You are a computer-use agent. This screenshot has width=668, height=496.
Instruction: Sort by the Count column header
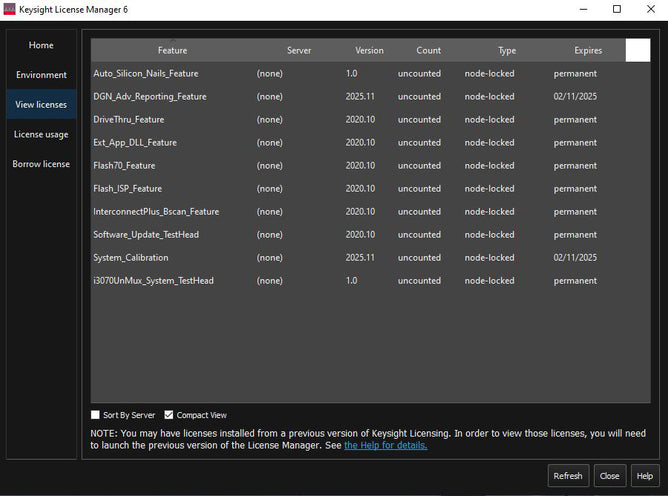(x=429, y=50)
